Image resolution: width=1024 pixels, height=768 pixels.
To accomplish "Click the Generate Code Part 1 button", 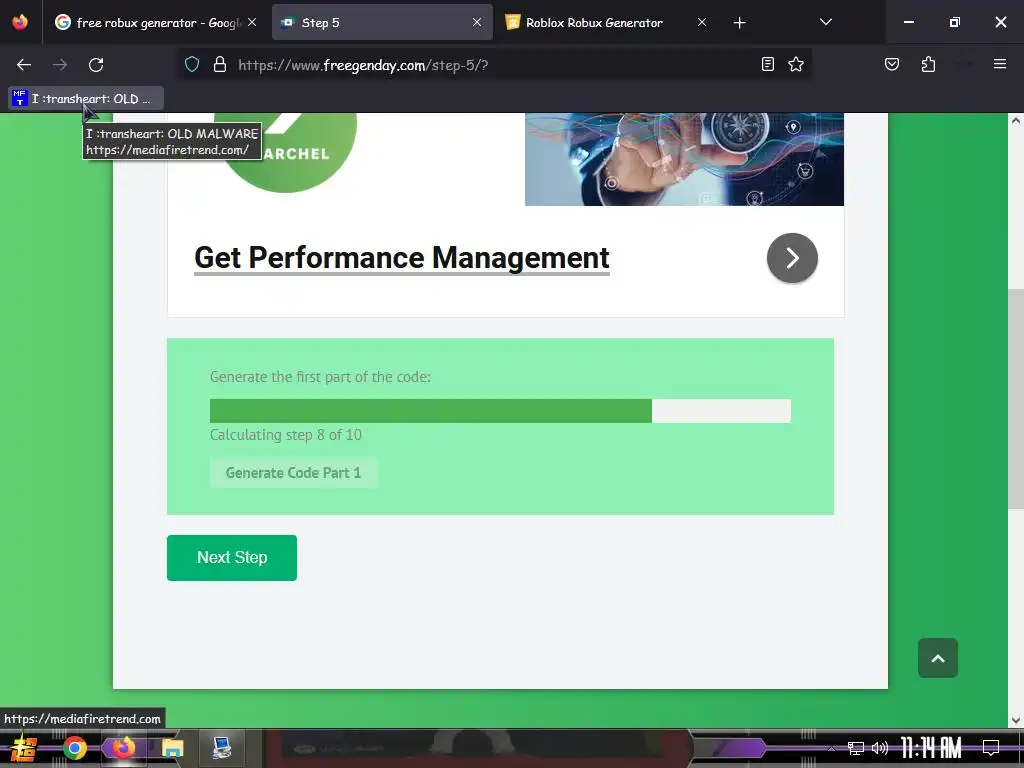I will pyautogui.click(x=293, y=473).
